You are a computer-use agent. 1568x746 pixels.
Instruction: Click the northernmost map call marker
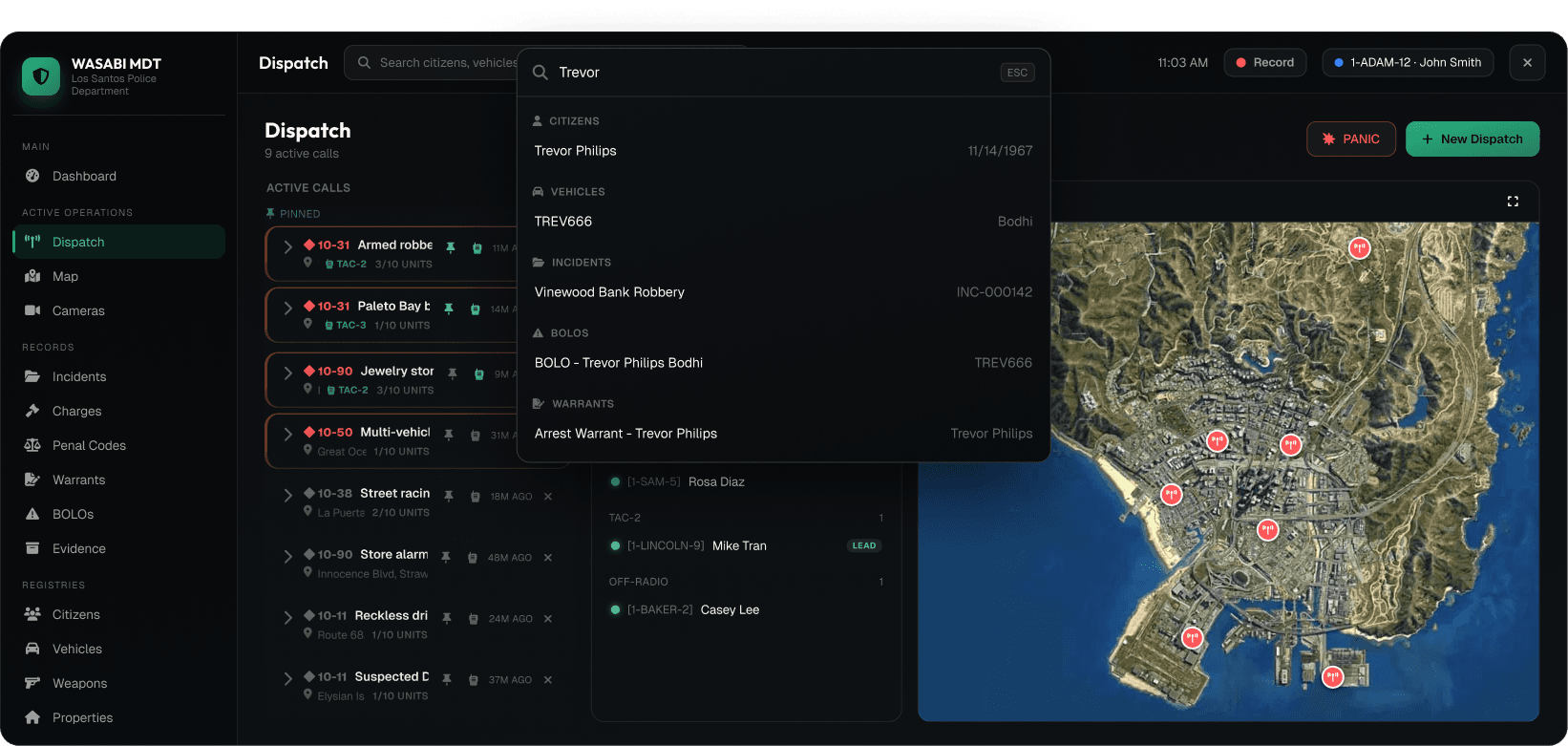coord(1359,248)
